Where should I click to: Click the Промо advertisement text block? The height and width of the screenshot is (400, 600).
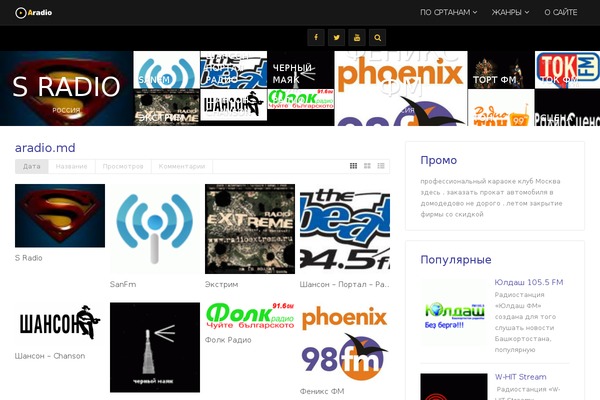[x=491, y=198]
